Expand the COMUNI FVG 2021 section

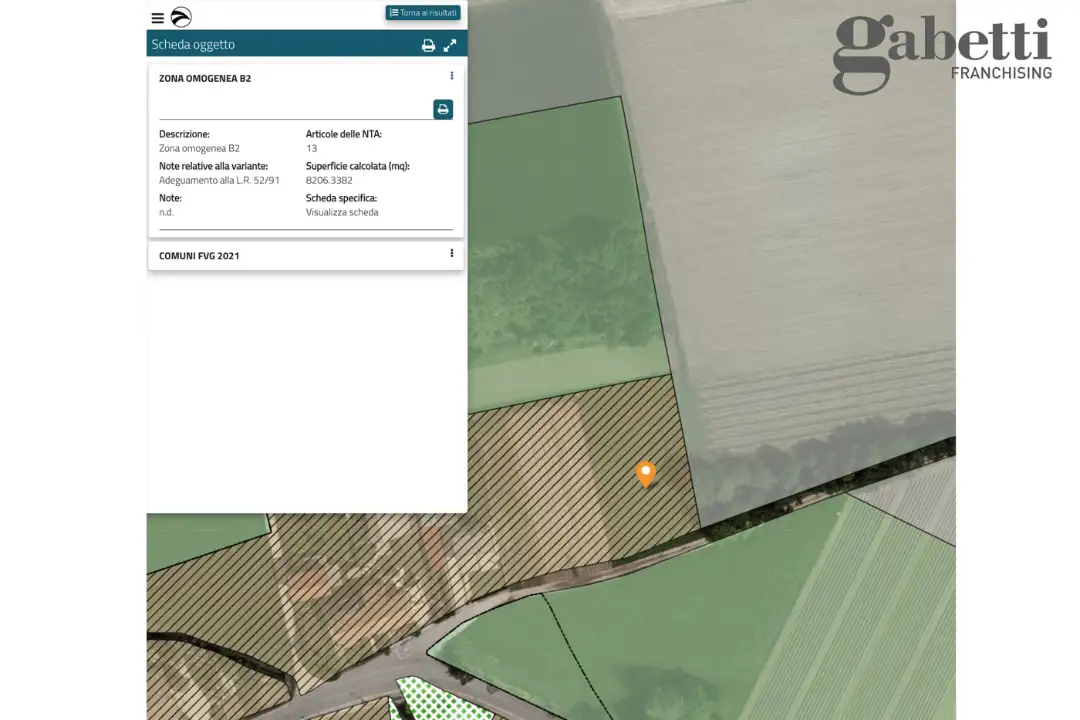click(x=200, y=256)
